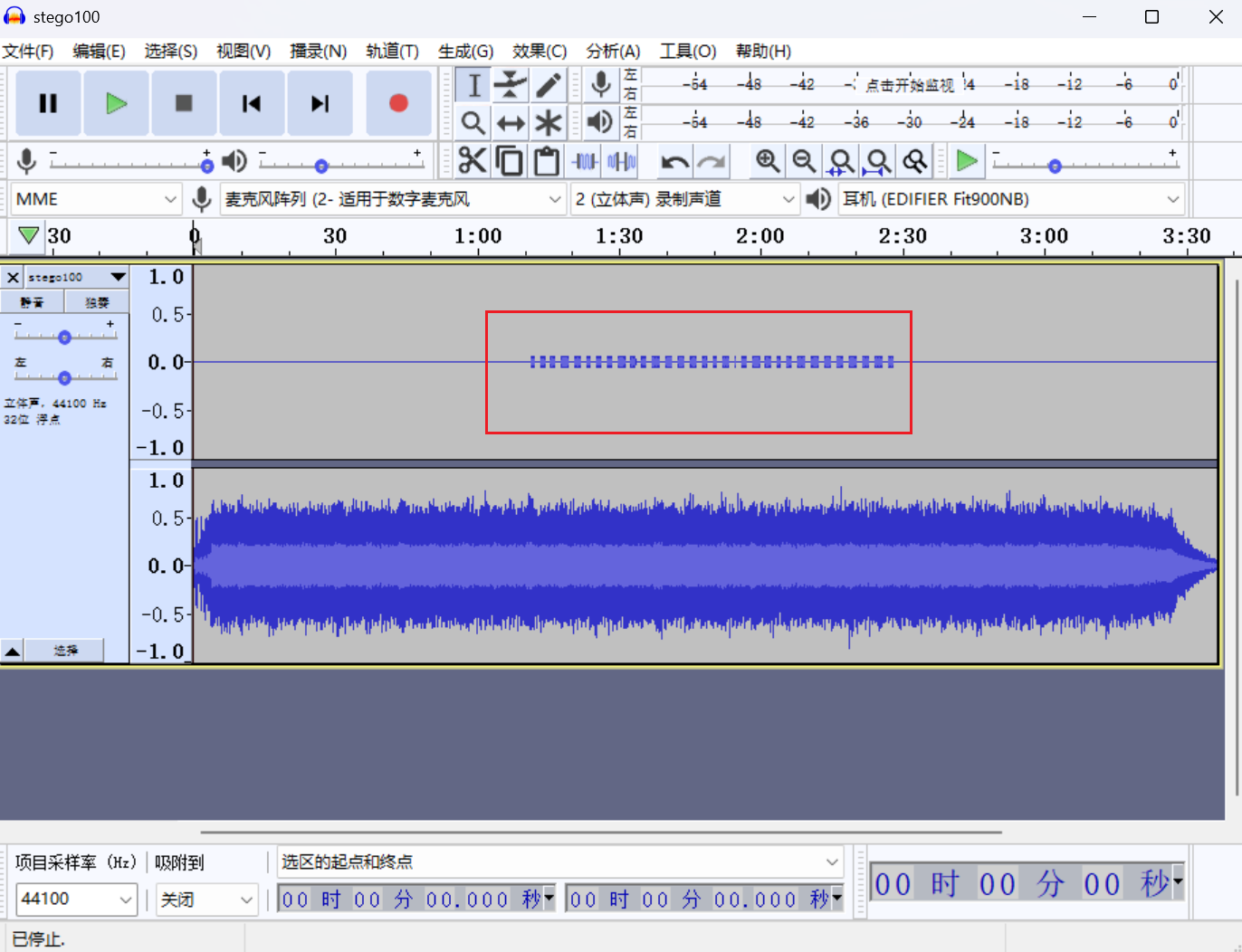Screen dimensions: 1242x952
Task: Open the 生成(G) menu
Action: point(465,52)
